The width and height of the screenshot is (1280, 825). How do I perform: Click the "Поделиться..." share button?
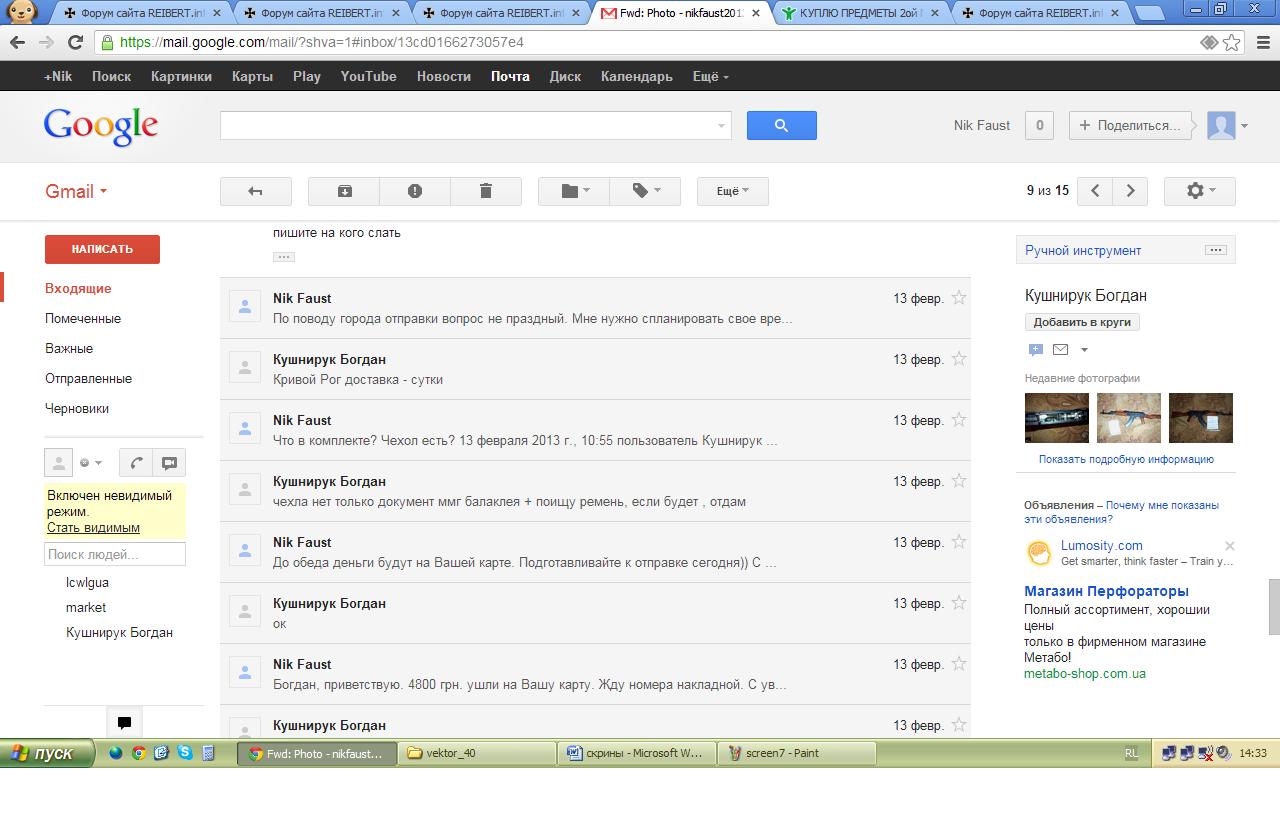click(1131, 125)
